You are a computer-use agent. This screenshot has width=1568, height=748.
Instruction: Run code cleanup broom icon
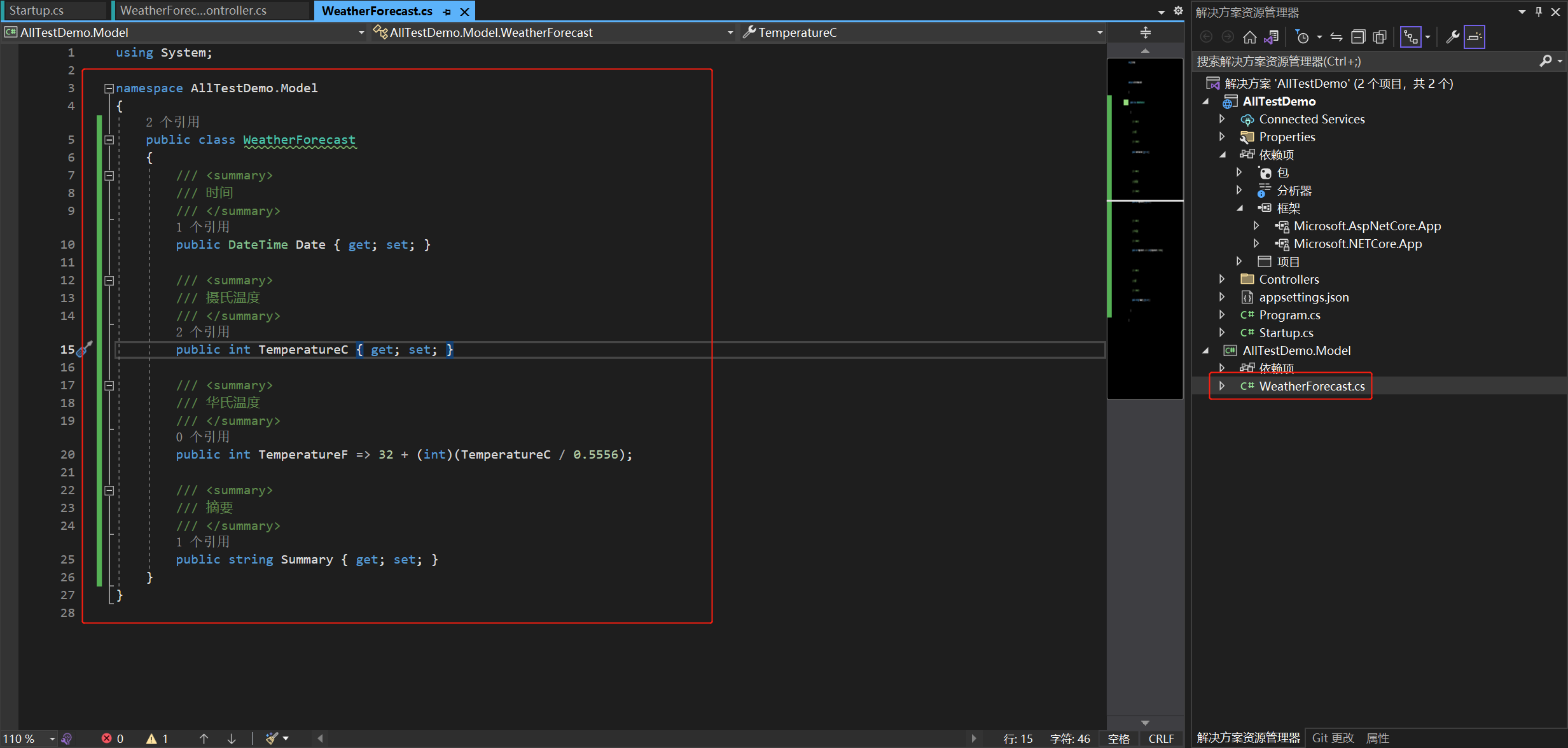(272, 738)
